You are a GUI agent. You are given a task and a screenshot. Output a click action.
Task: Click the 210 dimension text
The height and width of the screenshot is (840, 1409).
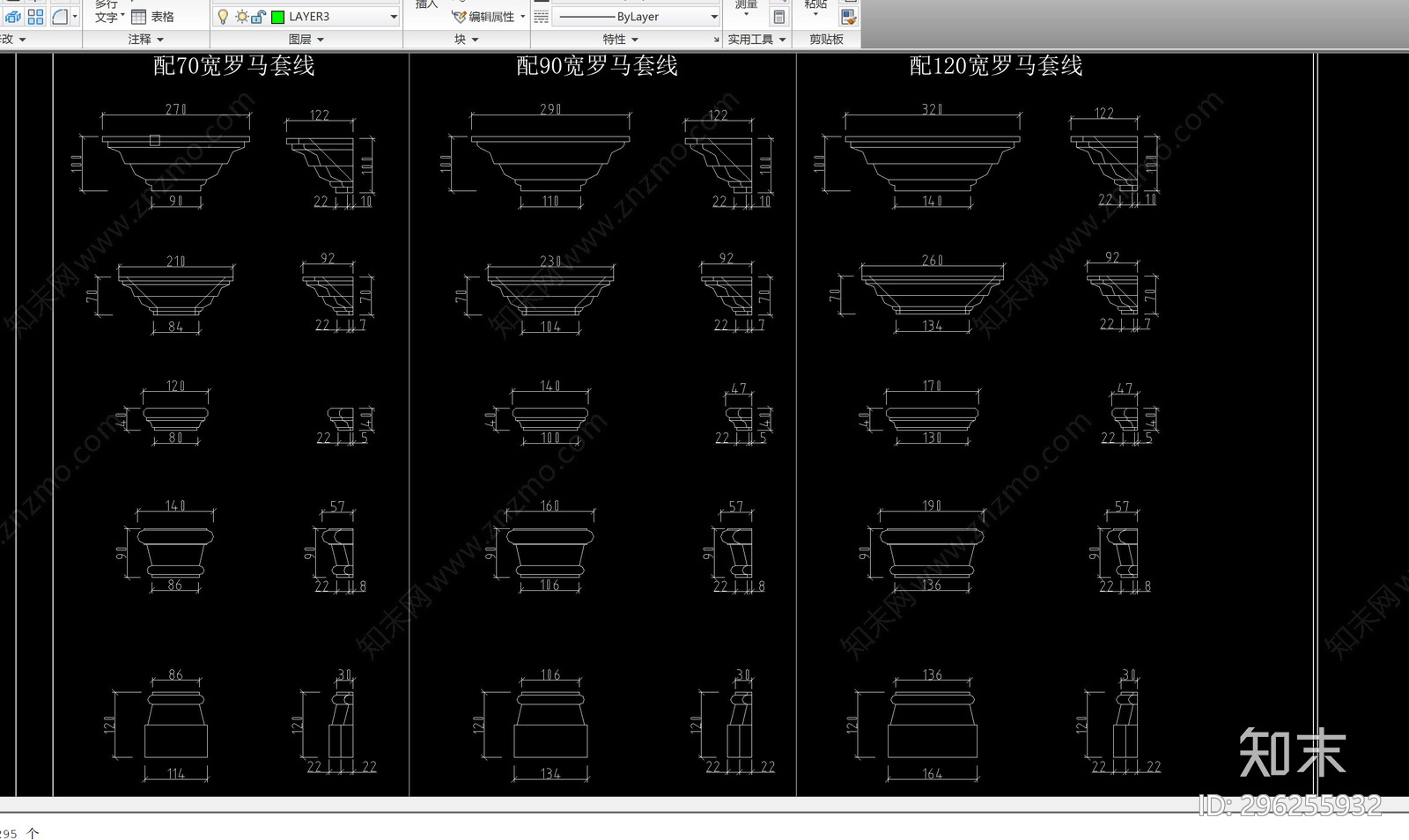point(176,262)
